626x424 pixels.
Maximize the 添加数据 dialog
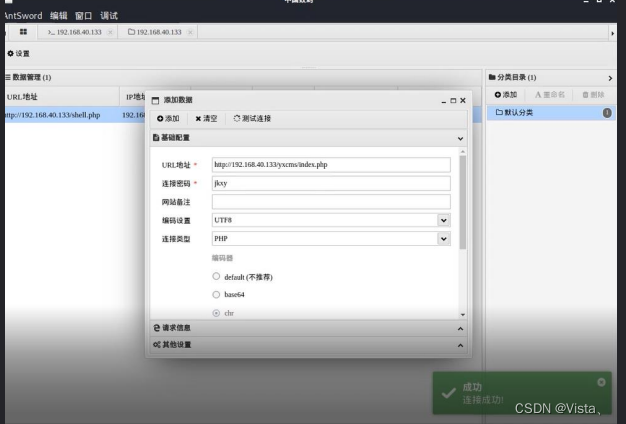tap(453, 101)
